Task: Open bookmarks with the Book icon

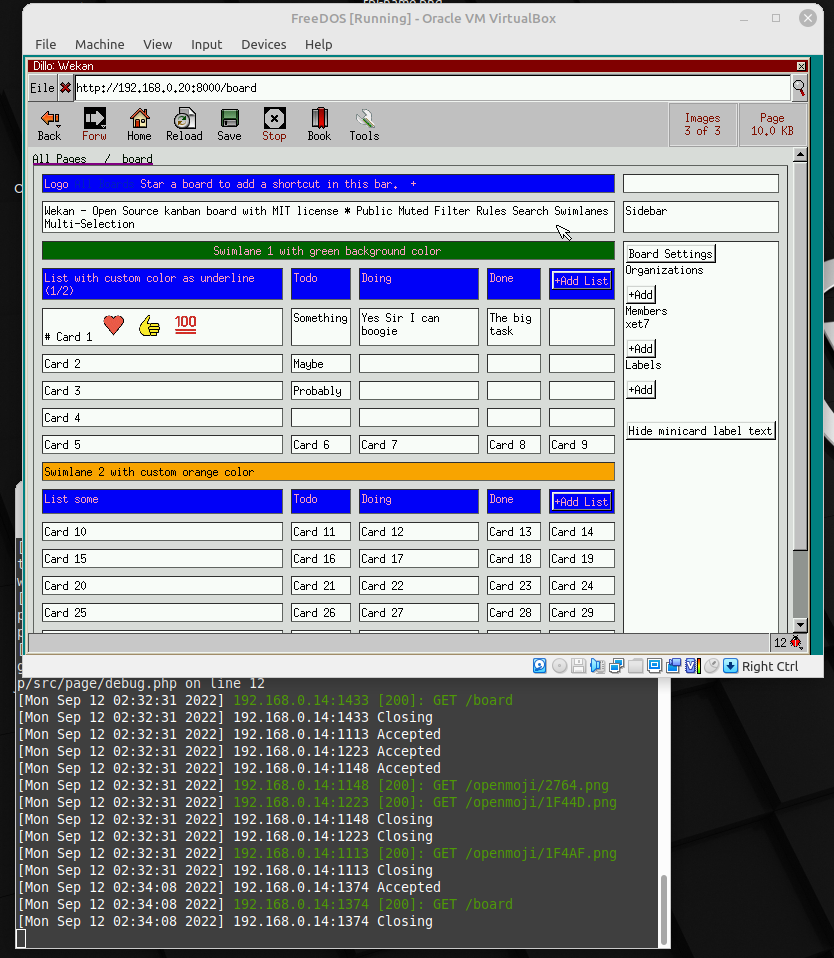Action: (319, 125)
